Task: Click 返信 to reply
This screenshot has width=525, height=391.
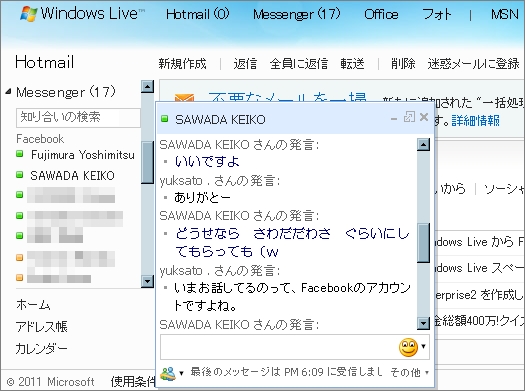Action: (x=245, y=63)
